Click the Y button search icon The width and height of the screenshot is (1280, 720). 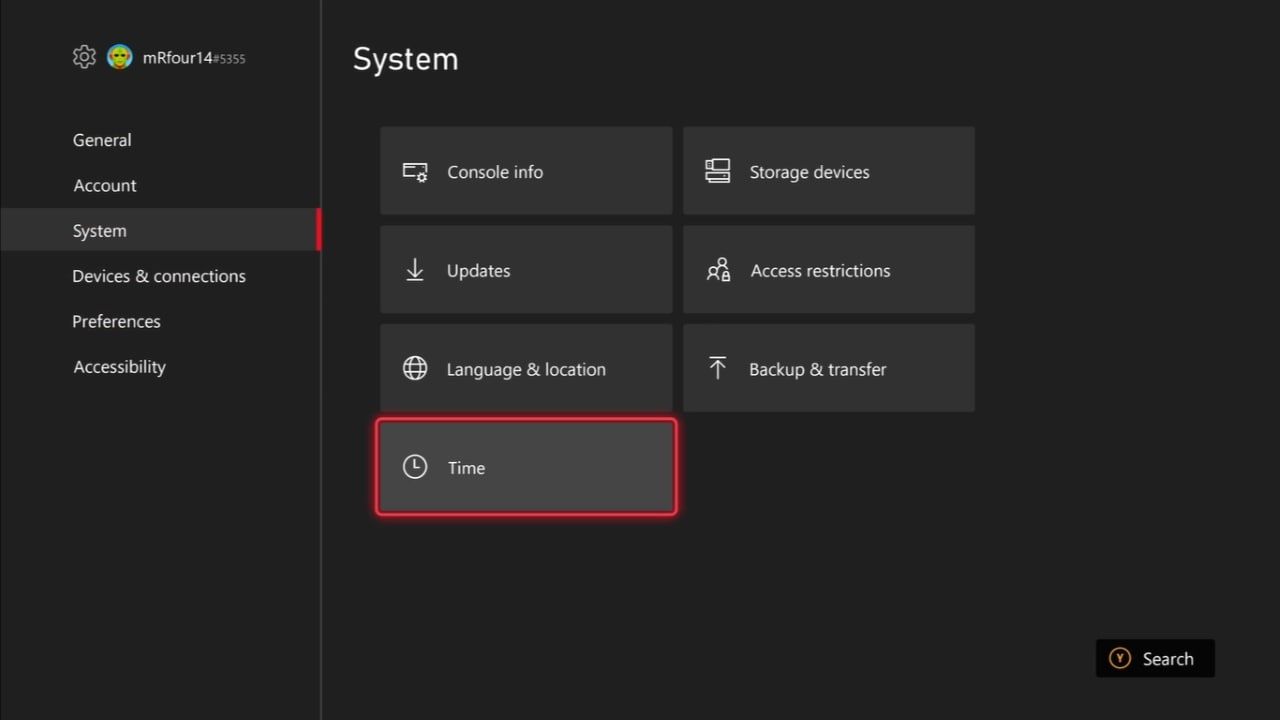1118,658
